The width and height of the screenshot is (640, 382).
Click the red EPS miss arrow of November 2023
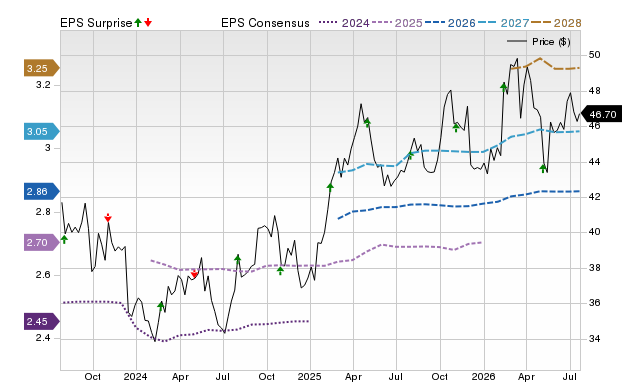coord(108,218)
